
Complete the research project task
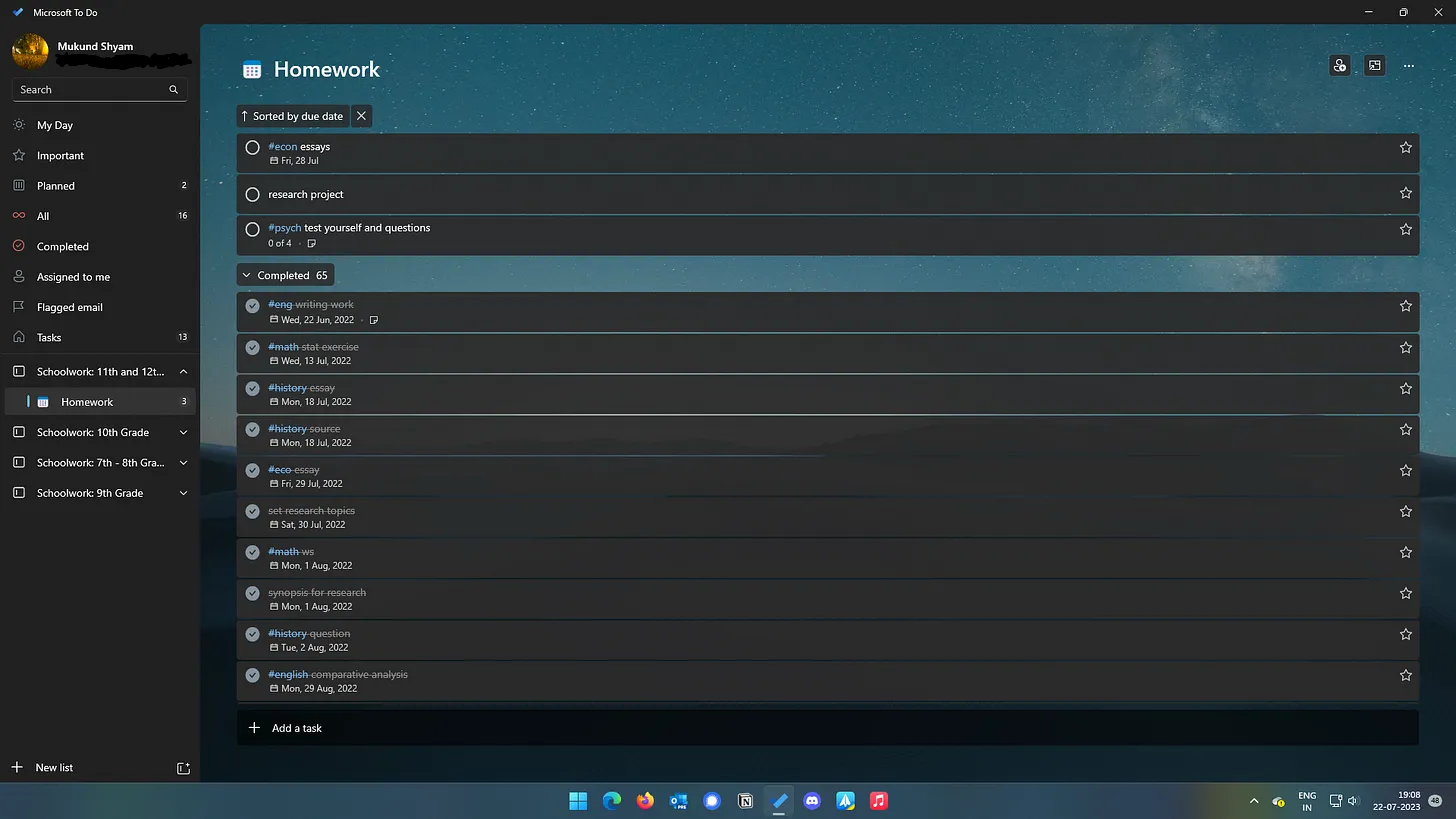(x=253, y=195)
